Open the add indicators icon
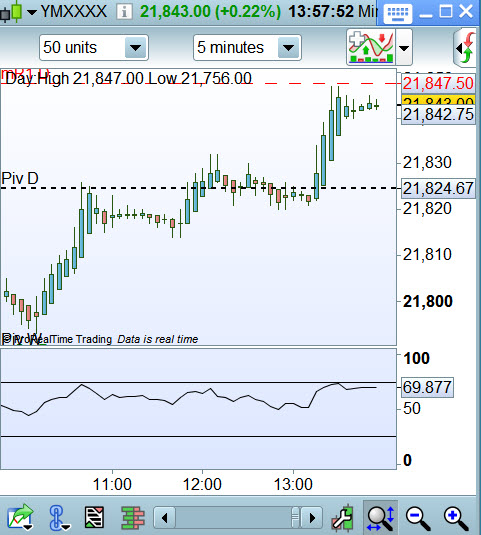The height and width of the screenshot is (535, 481). [x=371, y=47]
